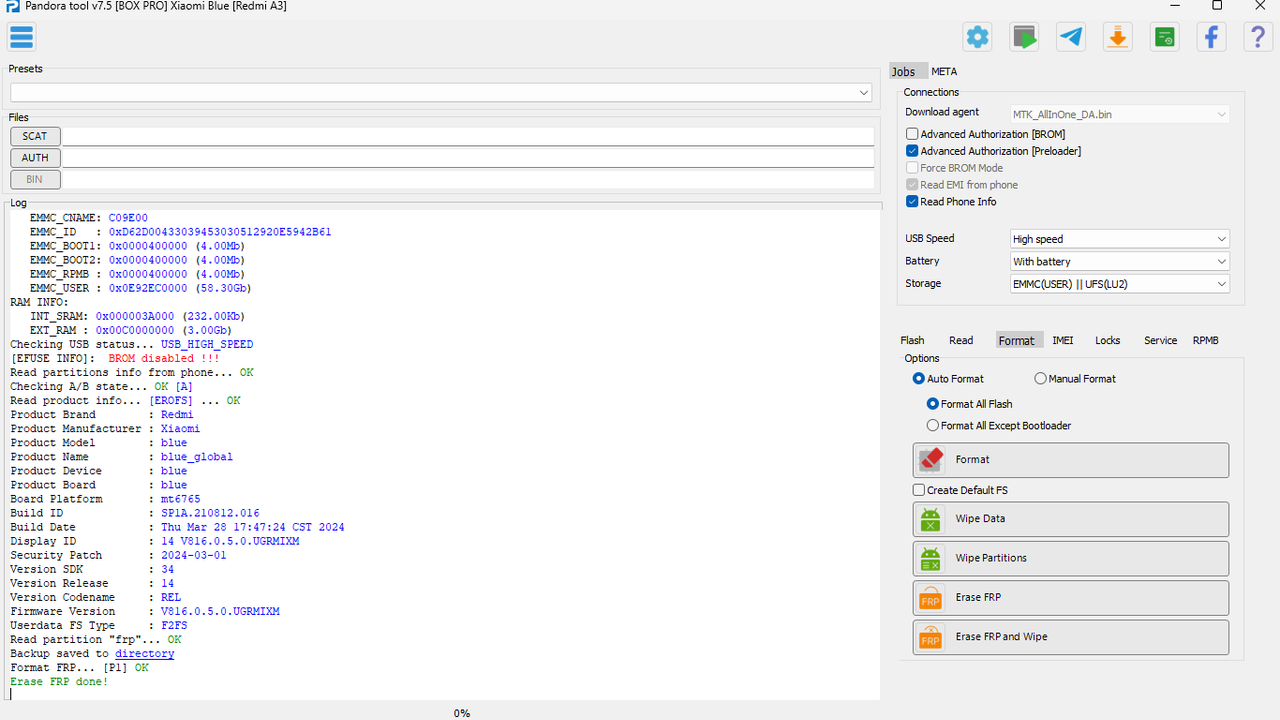Click the AUTH file button
1280x720 pixels.
click(35, 158)
